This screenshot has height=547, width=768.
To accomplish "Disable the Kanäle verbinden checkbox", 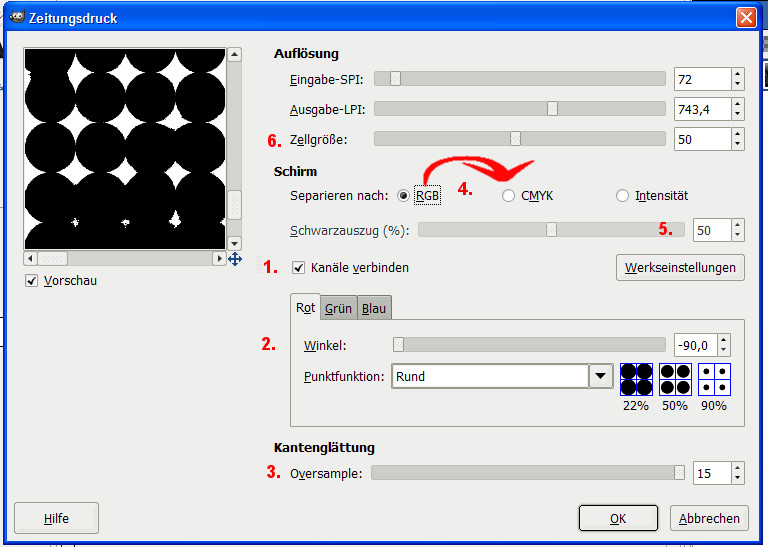I will [299, 268].
